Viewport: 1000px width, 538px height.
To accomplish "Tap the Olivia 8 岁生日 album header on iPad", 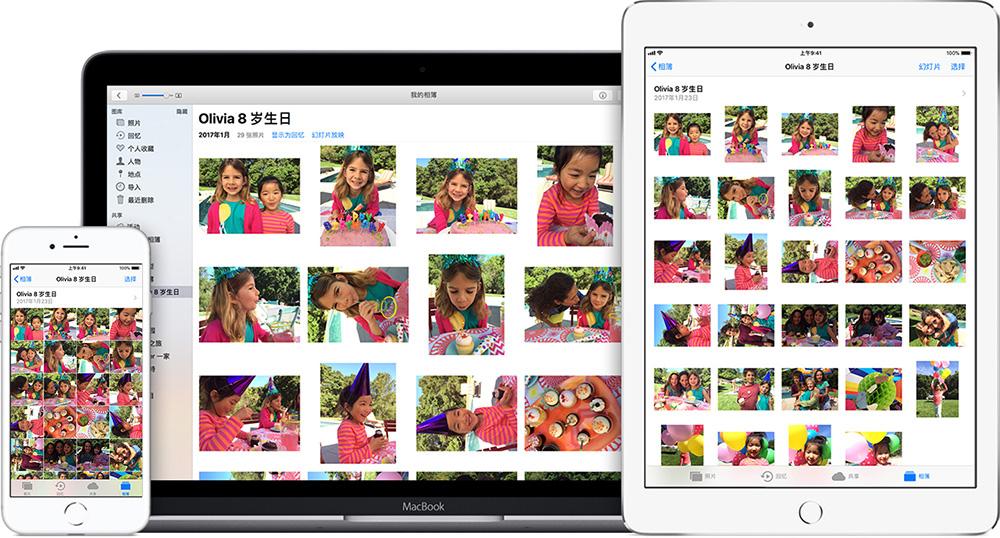I will click(810, 93).
